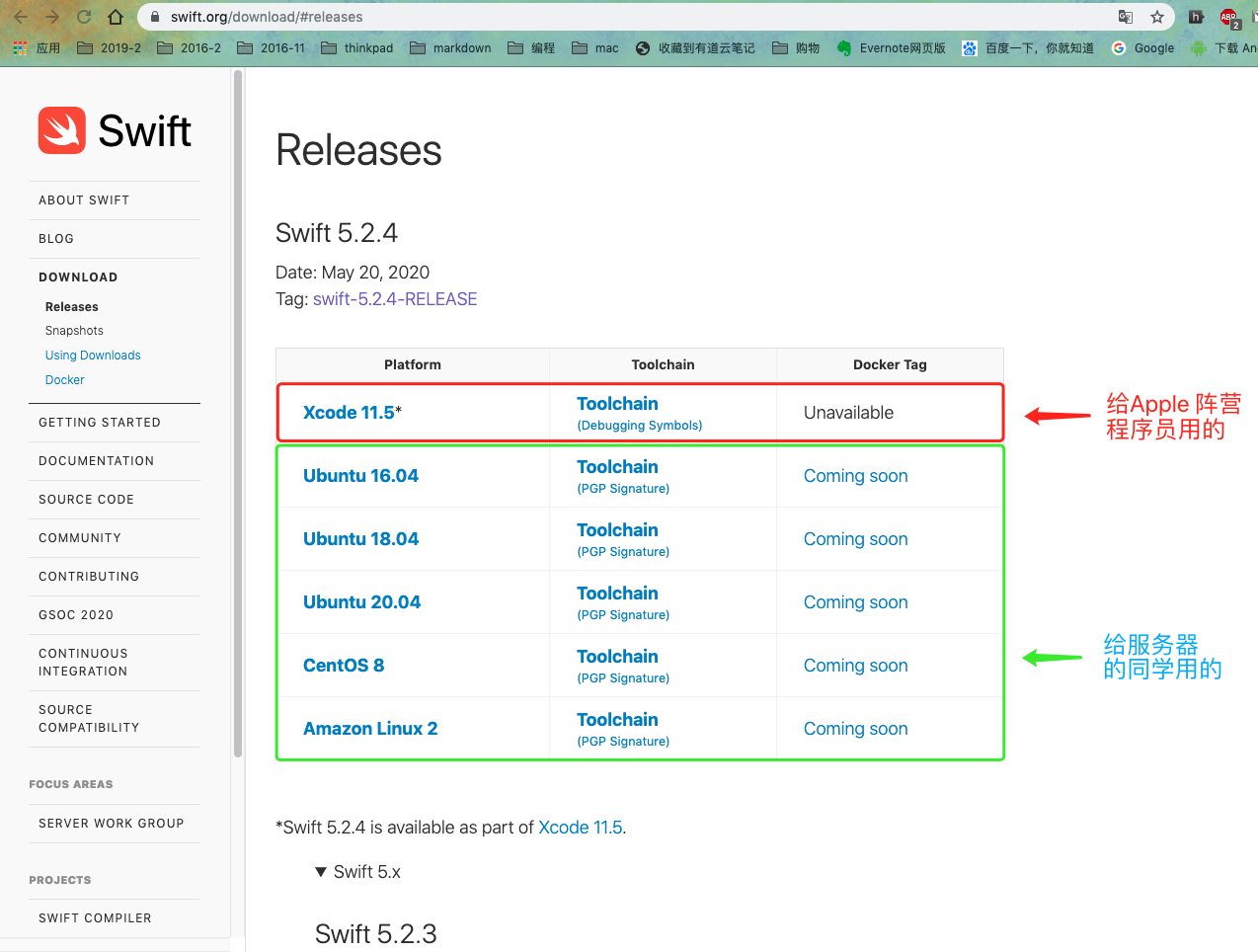Reload the swift.org page
This screenshot has height=952, width=1258.
pos(84,17)
